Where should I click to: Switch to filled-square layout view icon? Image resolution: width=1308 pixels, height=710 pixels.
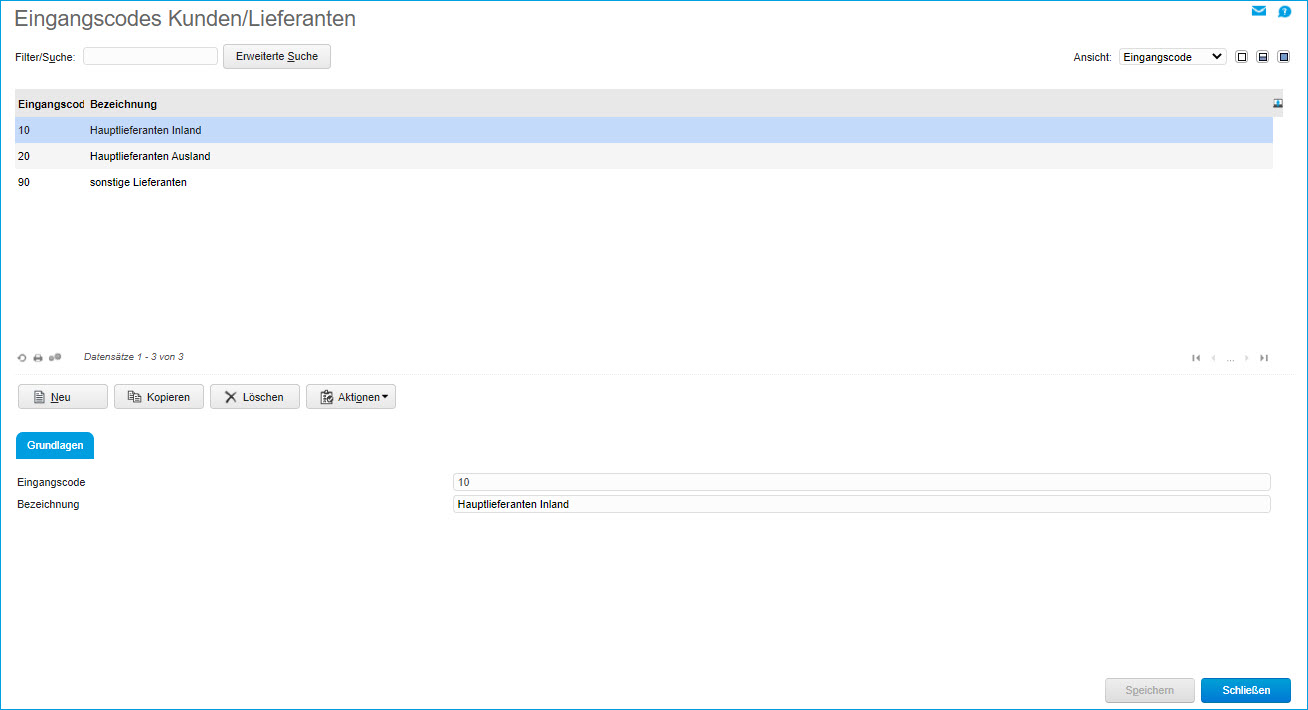[x=1284, y=57]
